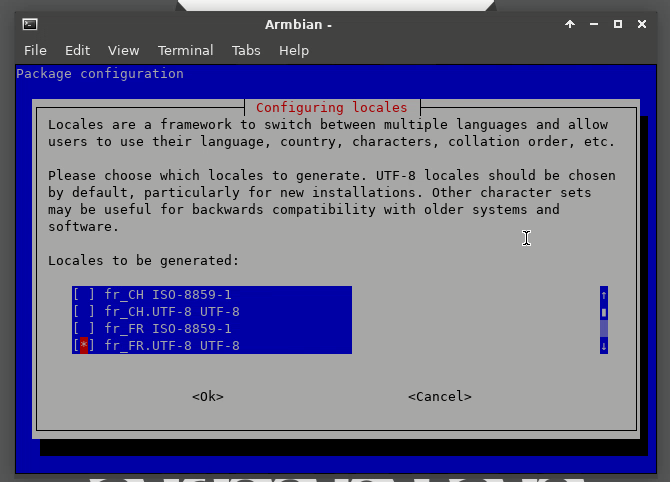
Task: Maximize the Armbian terminal window
Action: pyautogui.click(x=617, y=24)
